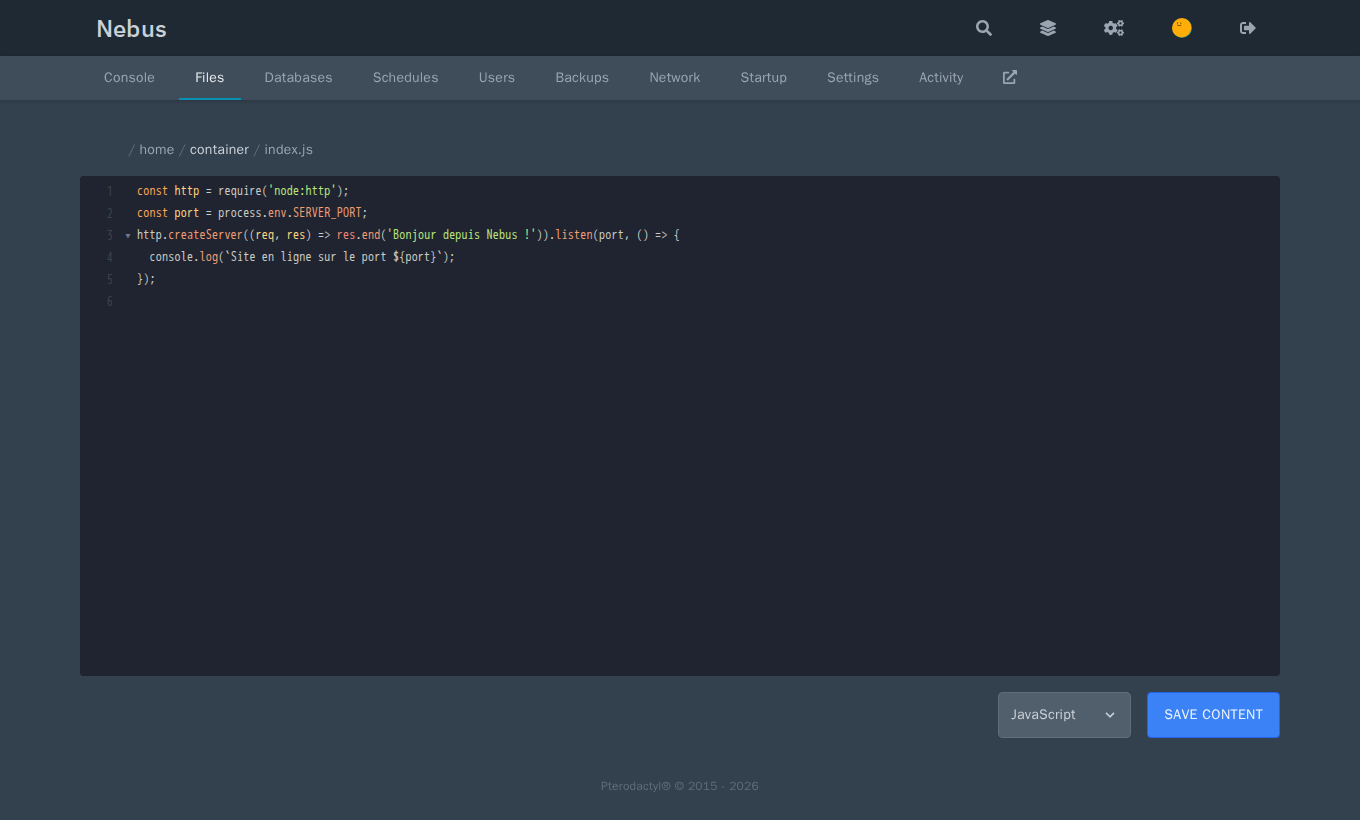Switch to the Backups tab
1360x820 pixels.
[582, 78]
